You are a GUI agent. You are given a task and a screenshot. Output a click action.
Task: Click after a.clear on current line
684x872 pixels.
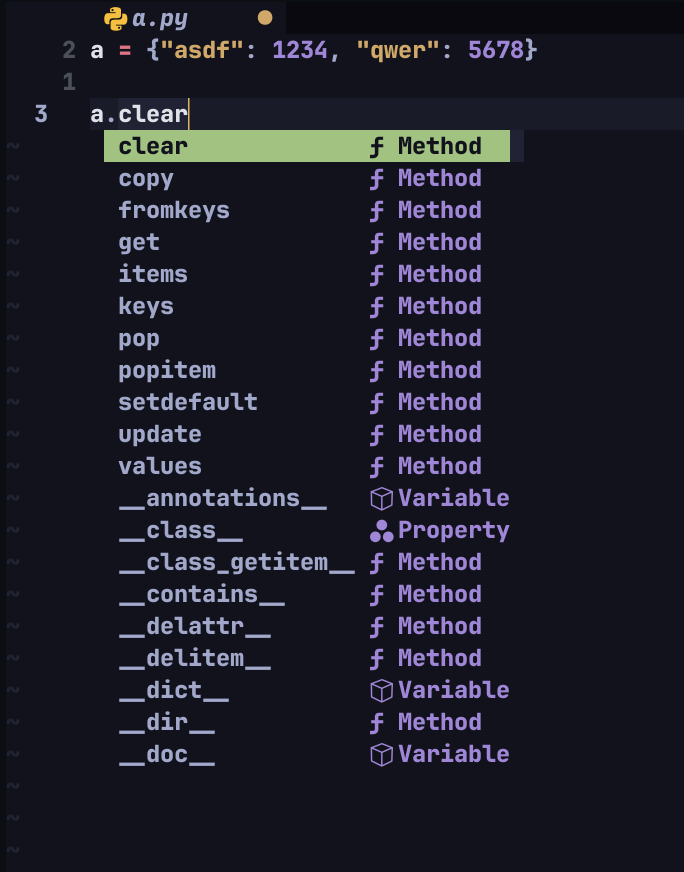(x=189, y=115)
